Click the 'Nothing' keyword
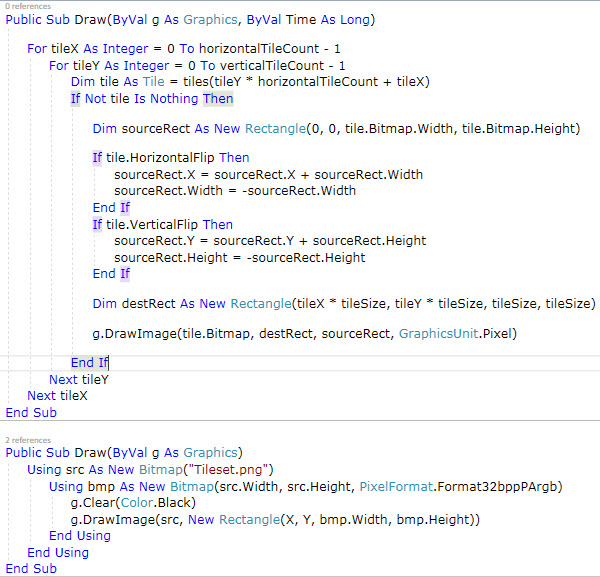Screen dimensions: 600x577 [x=174, y=98]
